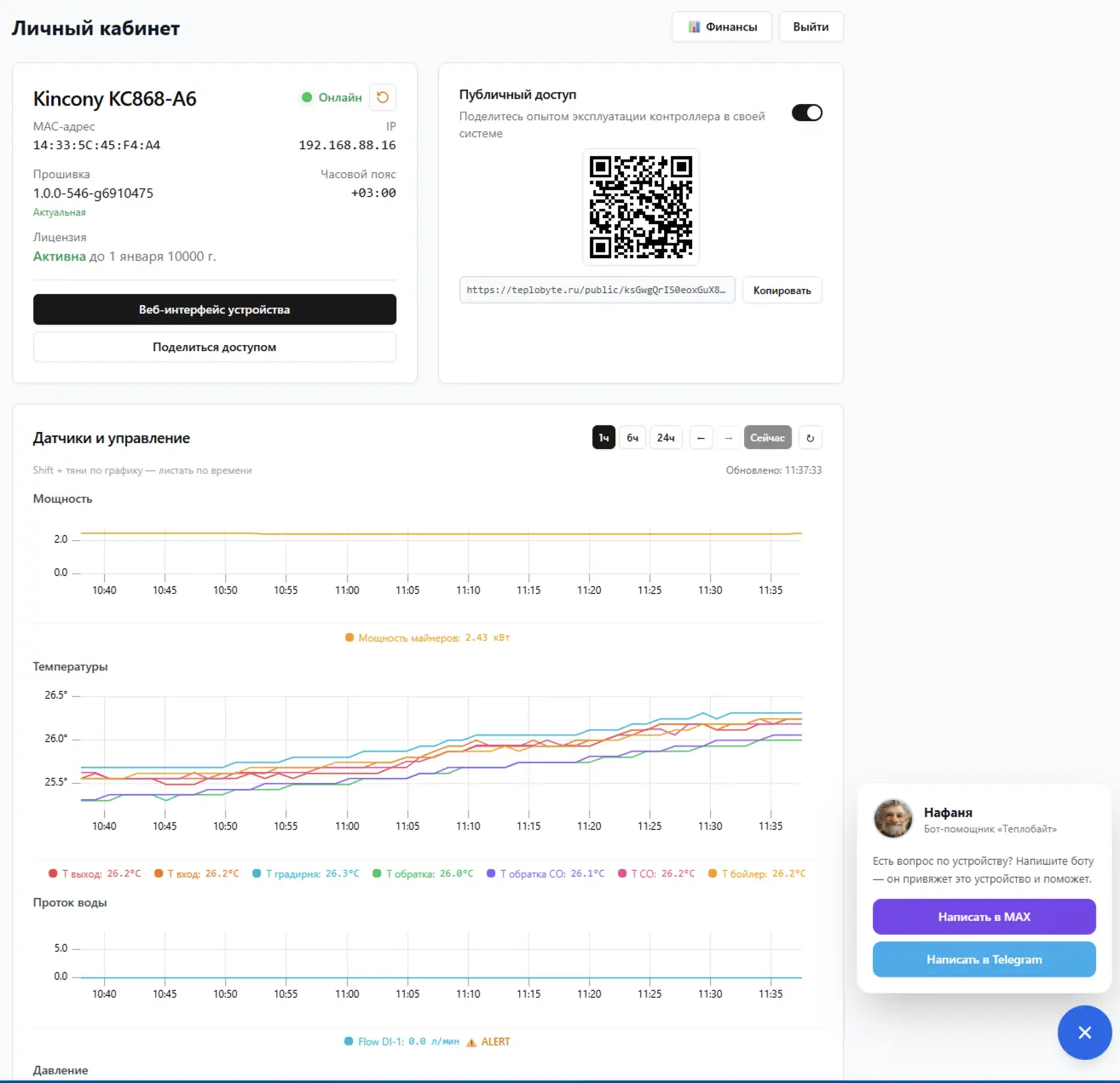Open the Финансы page
The height and width of the screenshot is (1083, 1120).
[x=722, y=26]
